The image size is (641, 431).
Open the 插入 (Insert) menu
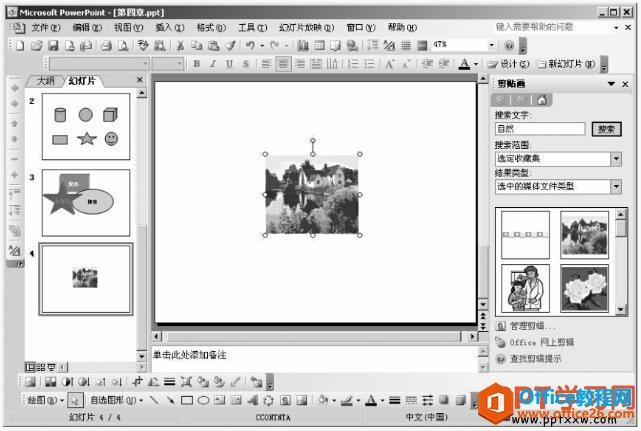click(170, 27)
